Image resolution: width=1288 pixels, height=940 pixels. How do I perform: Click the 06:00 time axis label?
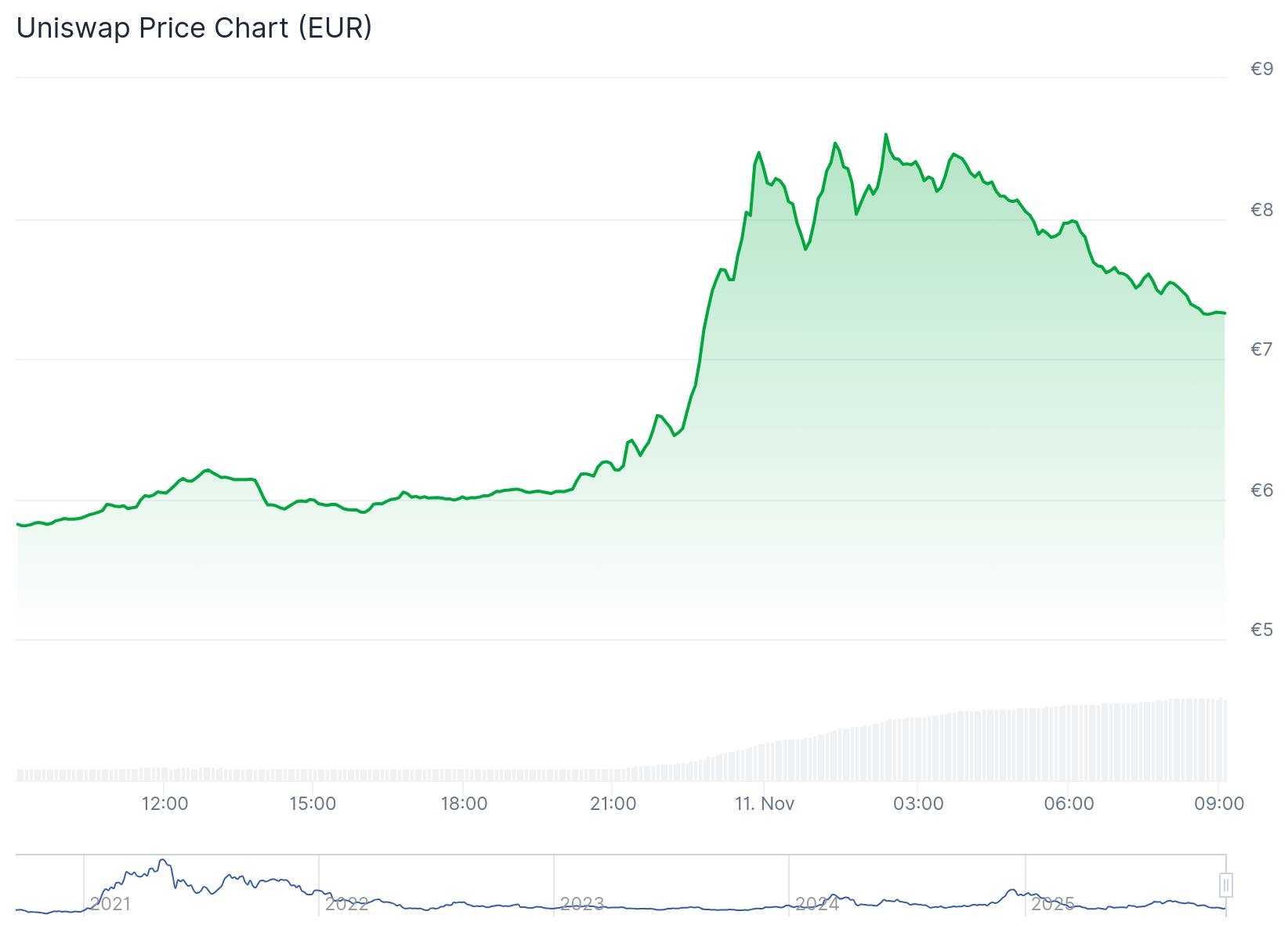point(1069,804)
